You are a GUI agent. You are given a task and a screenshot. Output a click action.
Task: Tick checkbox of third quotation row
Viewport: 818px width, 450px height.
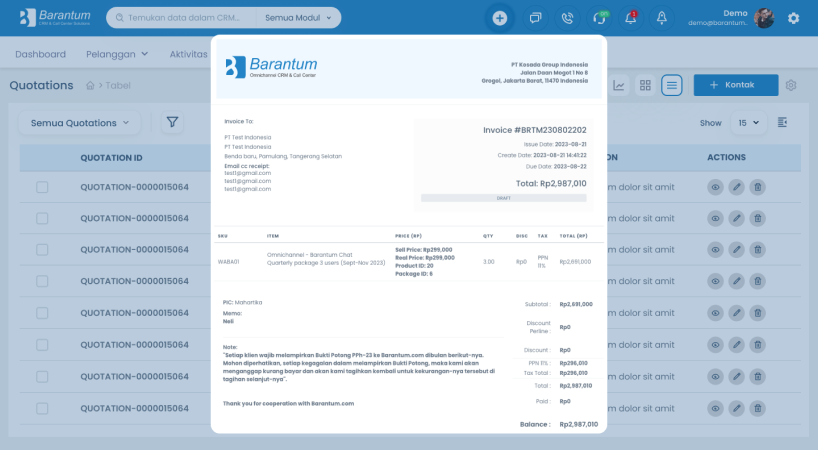42,250
